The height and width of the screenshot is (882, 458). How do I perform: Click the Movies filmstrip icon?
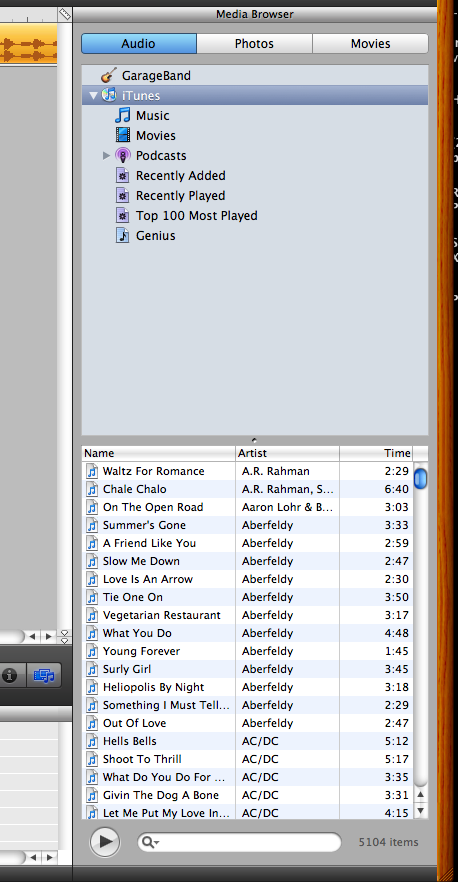(x=123, y=136)
